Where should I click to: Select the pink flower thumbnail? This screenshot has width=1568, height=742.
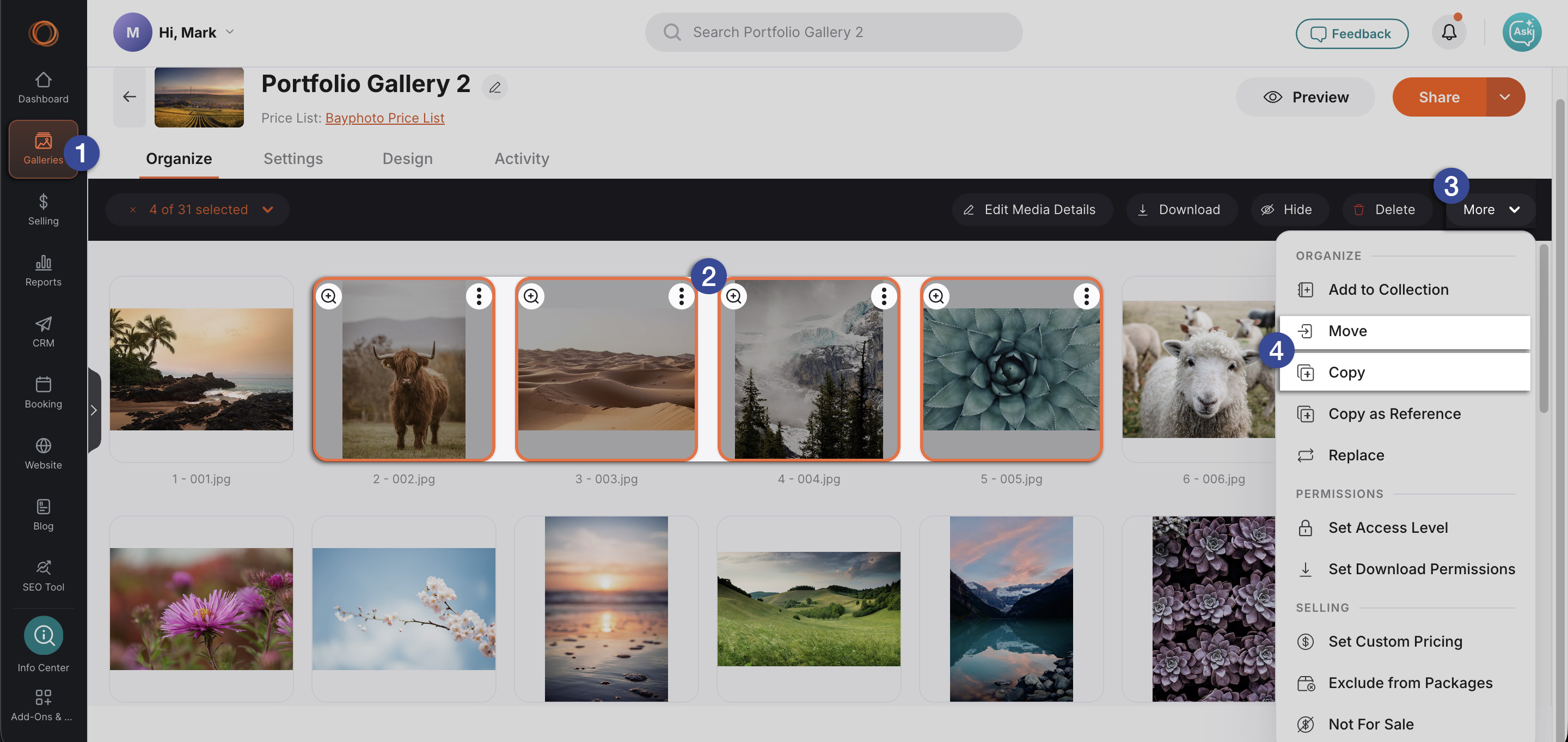pos(201,609)
